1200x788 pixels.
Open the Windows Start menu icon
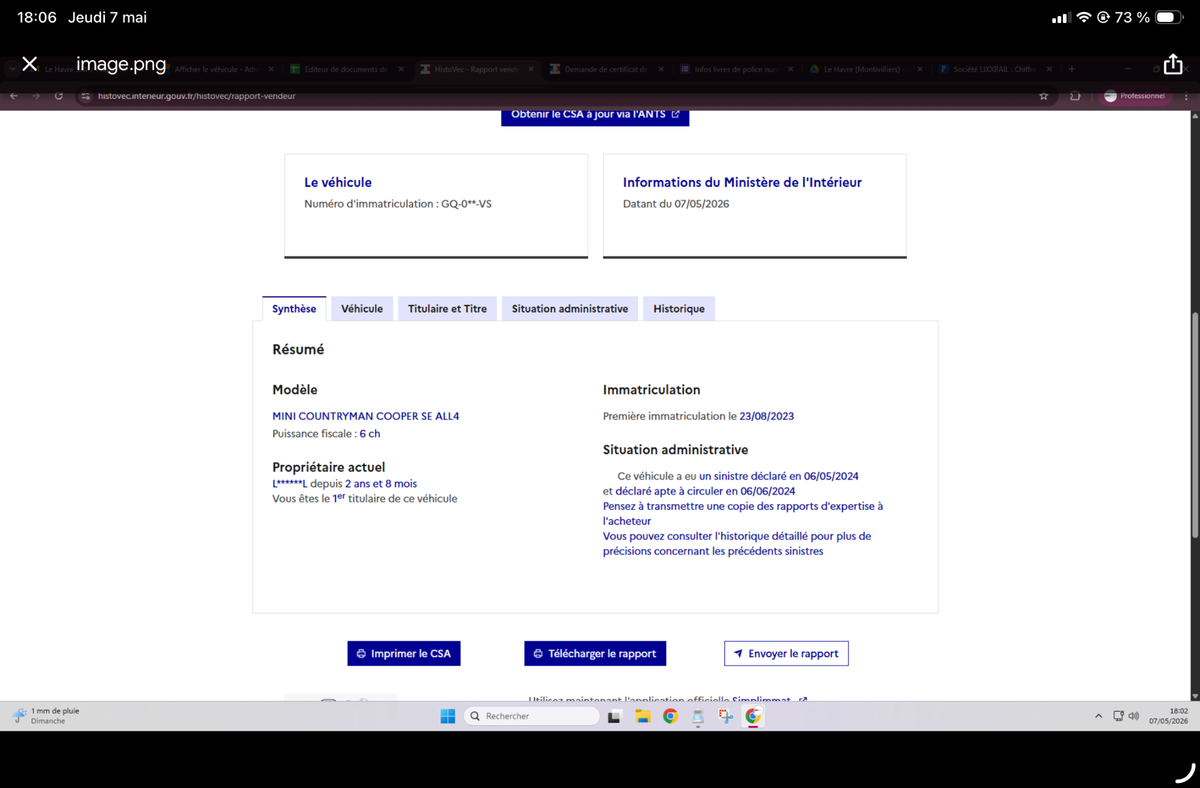(x=448, y=716)
